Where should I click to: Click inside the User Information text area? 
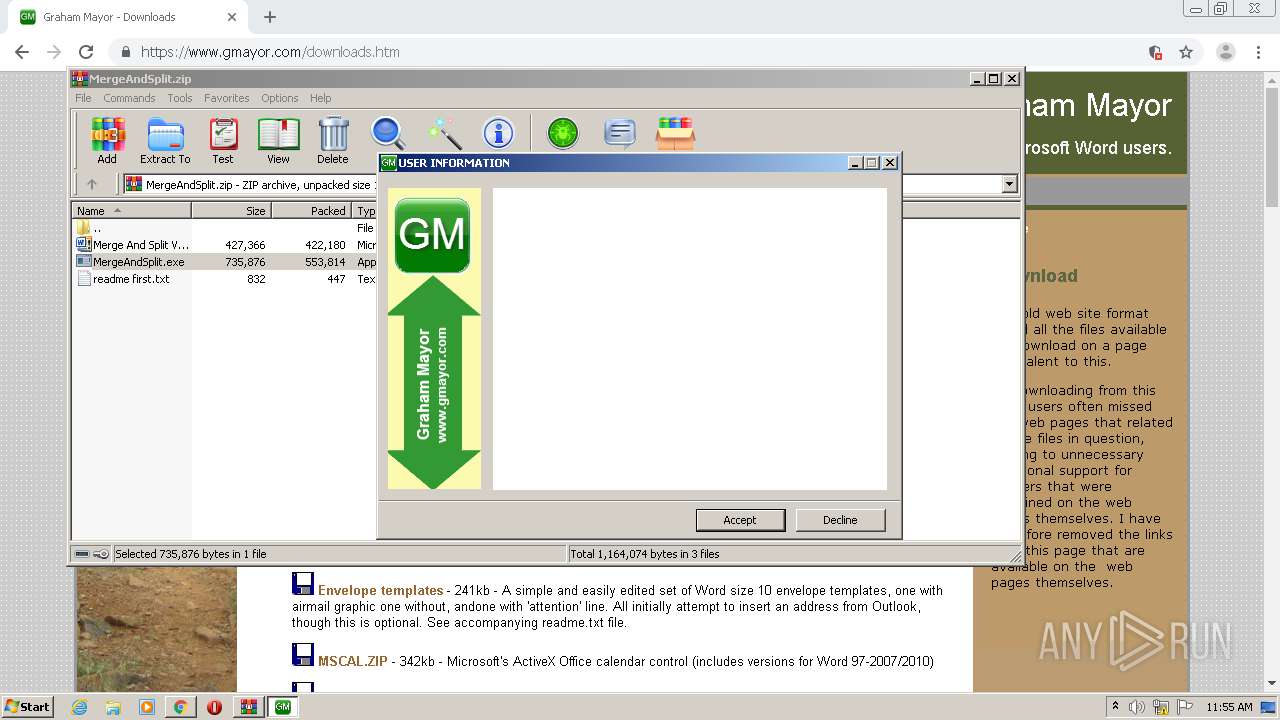689,339
